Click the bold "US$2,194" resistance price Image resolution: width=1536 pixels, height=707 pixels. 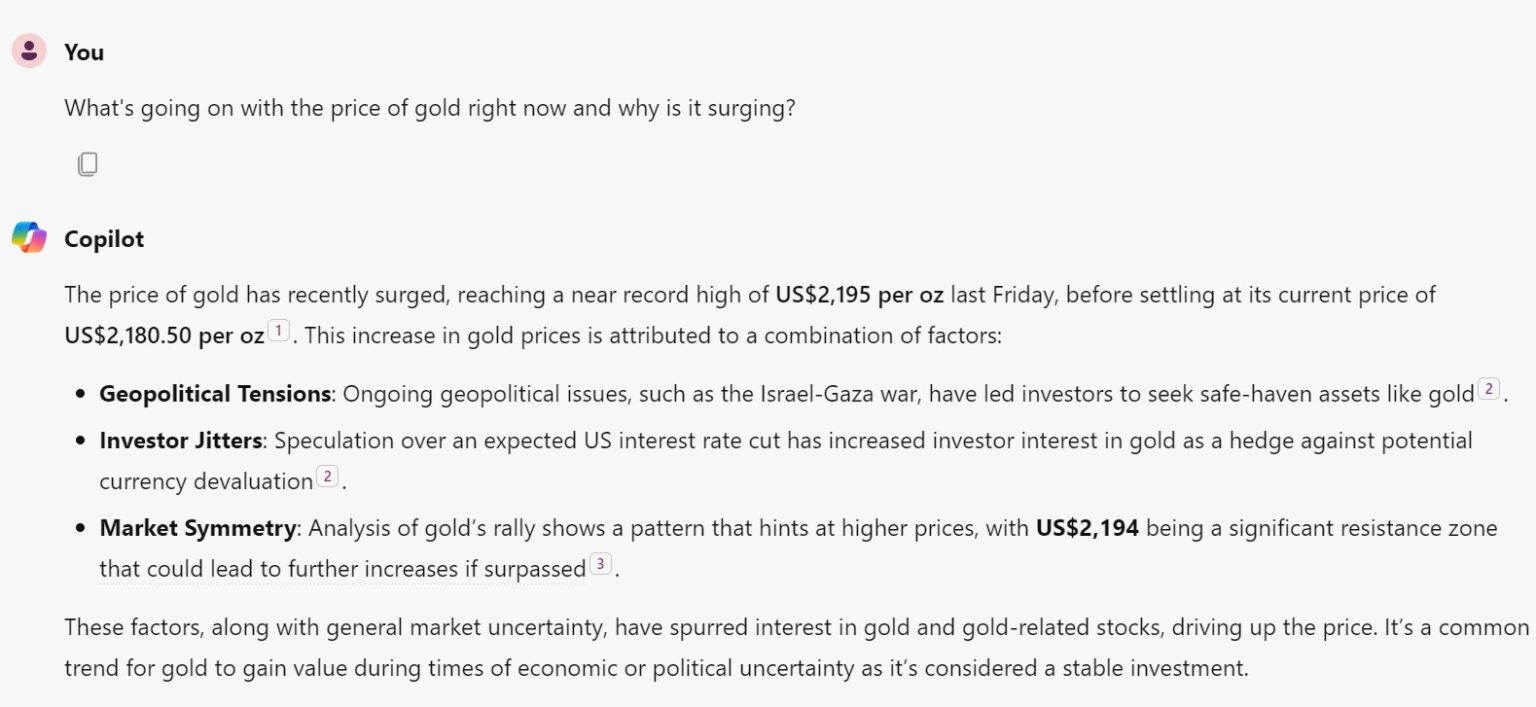(1087, 528)
